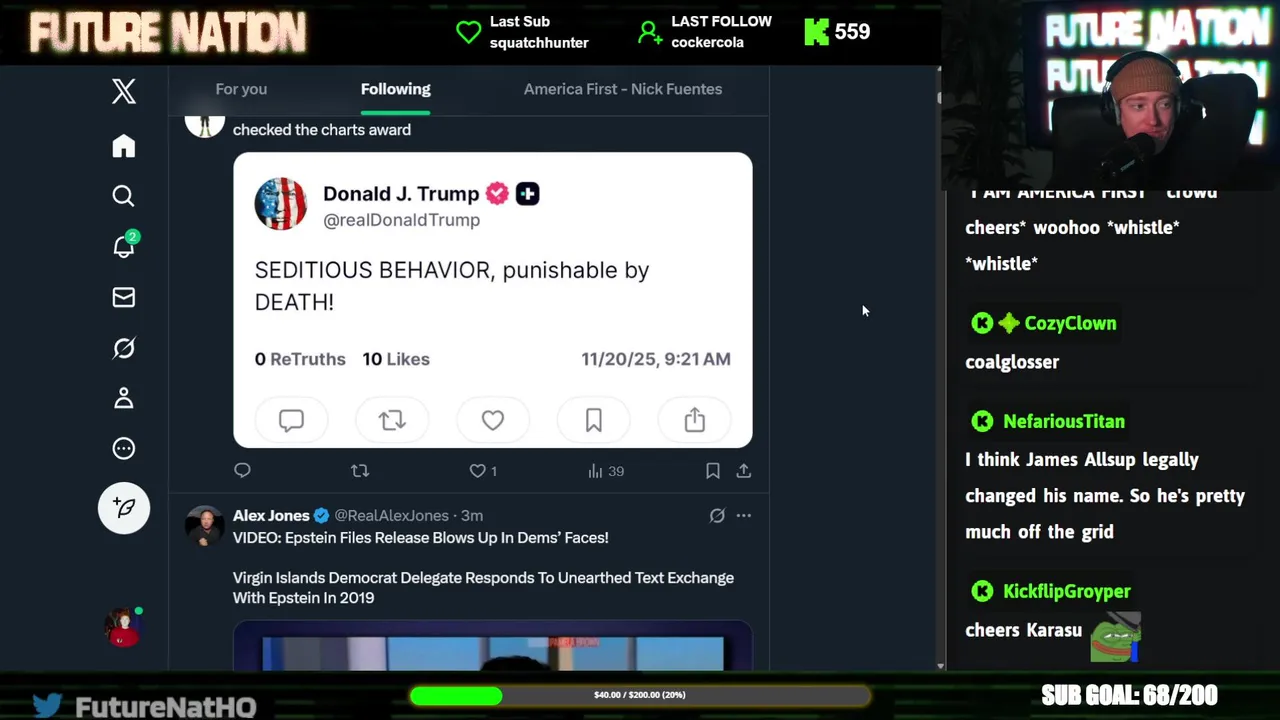Click Pepe emote in KickflipGroyper message
The width and height of the screenshot is (1280, 720).
(1115, 636)
